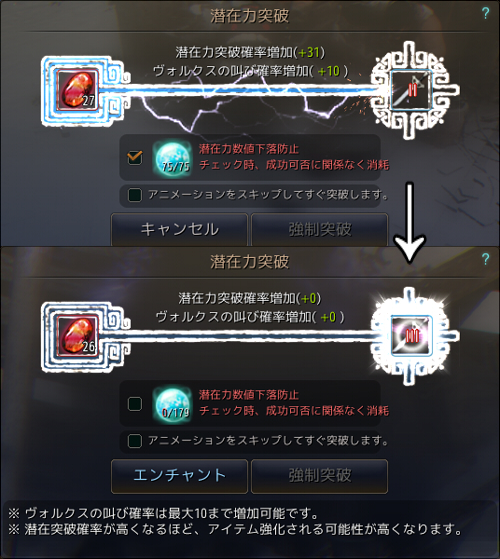Image resolution: width=500 pixels, height=559 pixels.
Task: Select the glowing sword slot in lower panel
Action: pyautogui.click(x=411, y=335)
